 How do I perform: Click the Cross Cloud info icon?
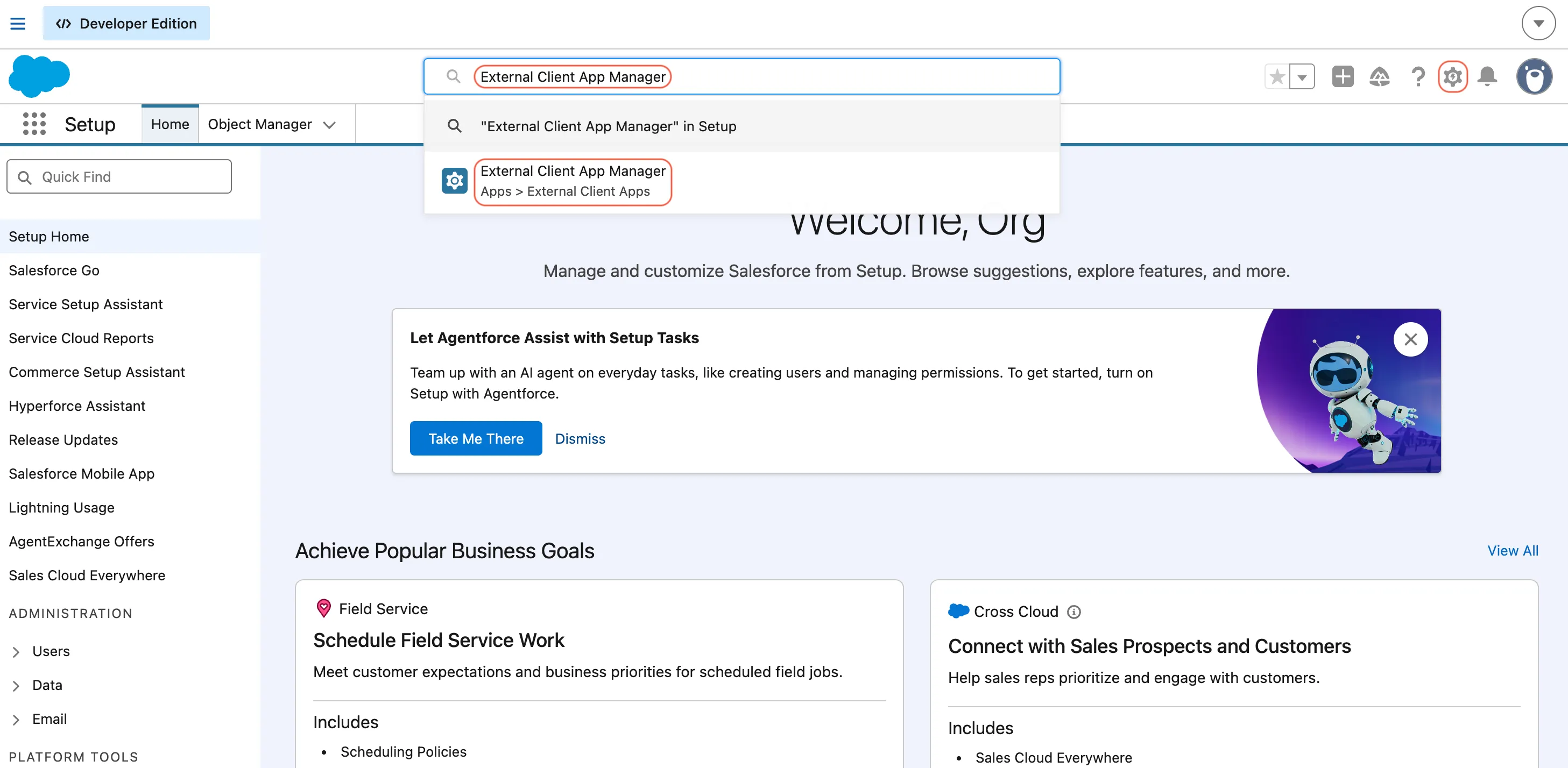coord(1075,612)
